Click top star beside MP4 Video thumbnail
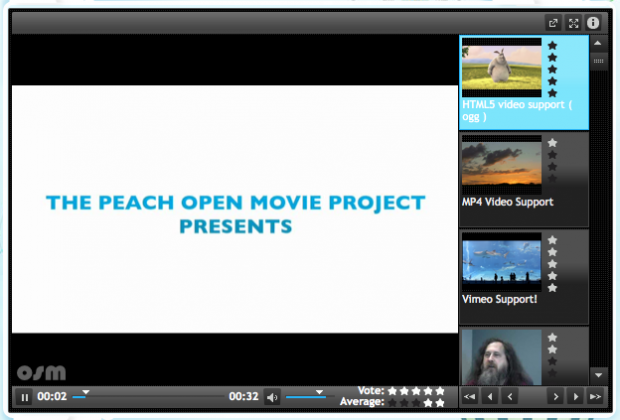Viewport: 620px width, 420px height. (552, 143)
